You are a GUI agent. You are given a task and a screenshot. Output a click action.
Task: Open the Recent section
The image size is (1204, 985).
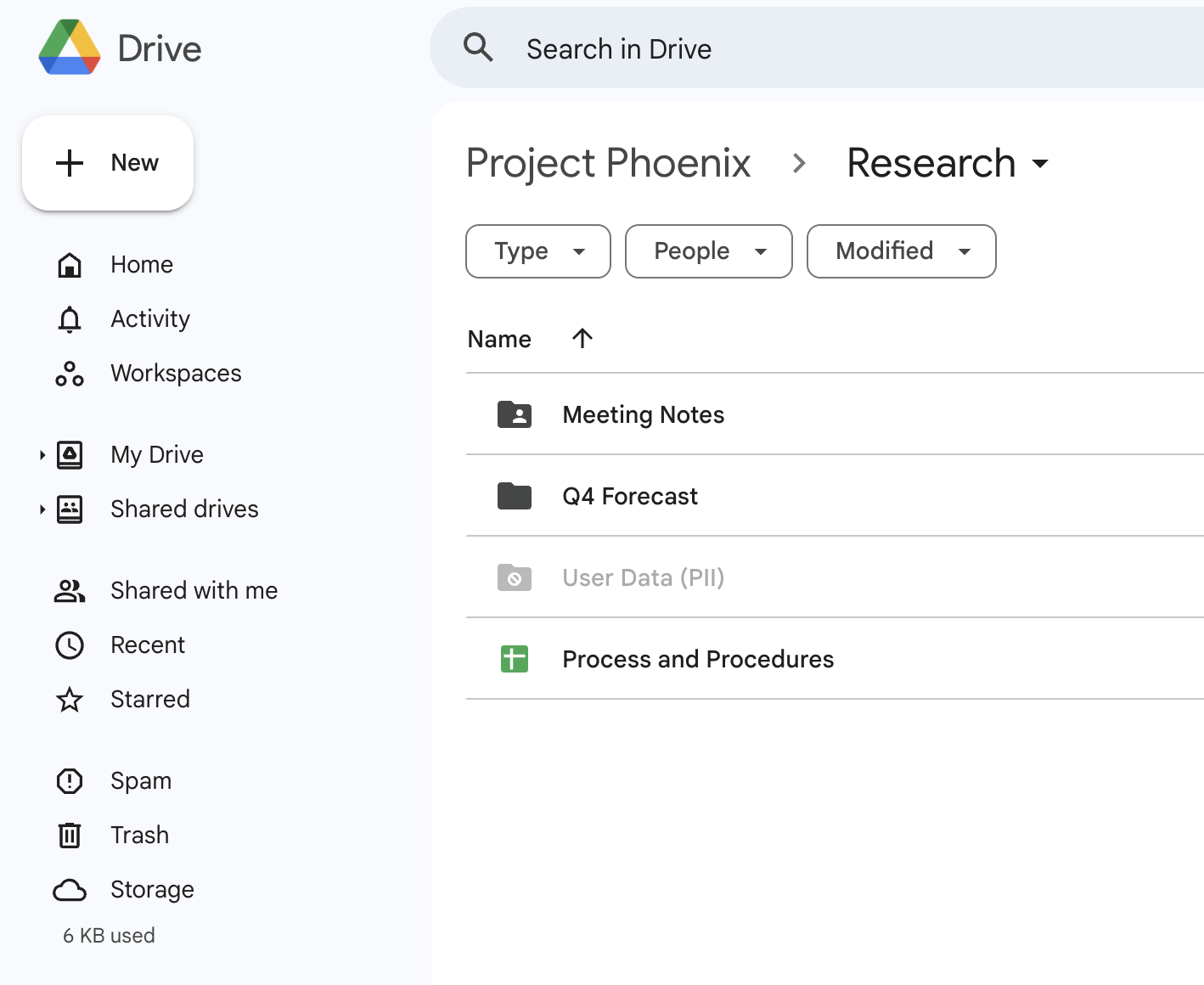(x=148, y=645)
